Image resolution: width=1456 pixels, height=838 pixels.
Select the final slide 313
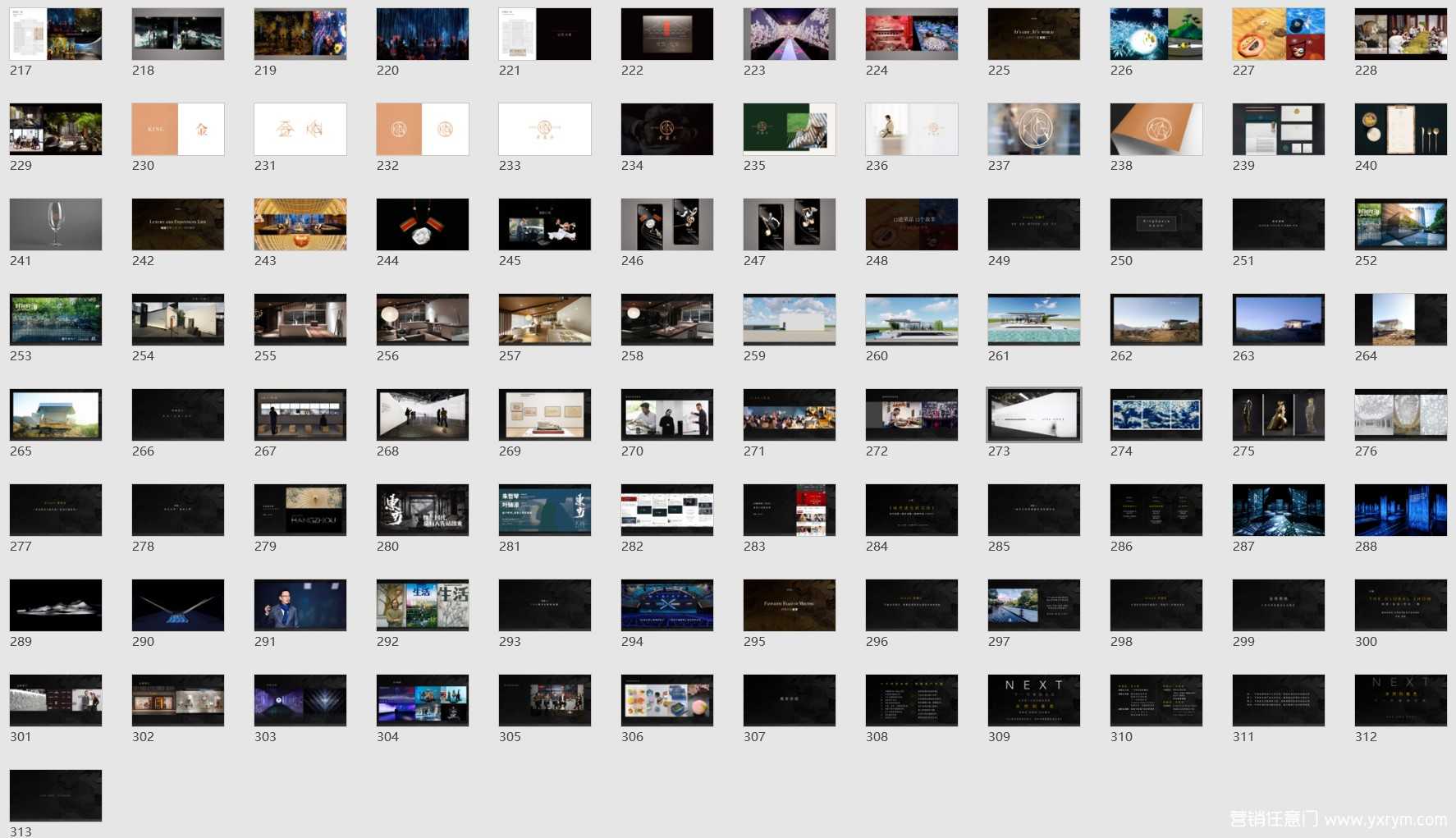(56, 795)
